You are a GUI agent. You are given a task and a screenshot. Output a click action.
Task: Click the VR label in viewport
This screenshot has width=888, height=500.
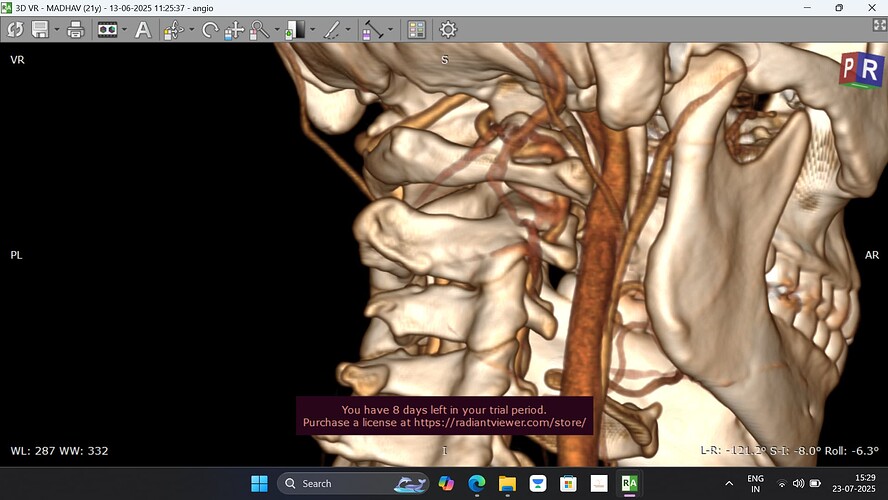17,59
